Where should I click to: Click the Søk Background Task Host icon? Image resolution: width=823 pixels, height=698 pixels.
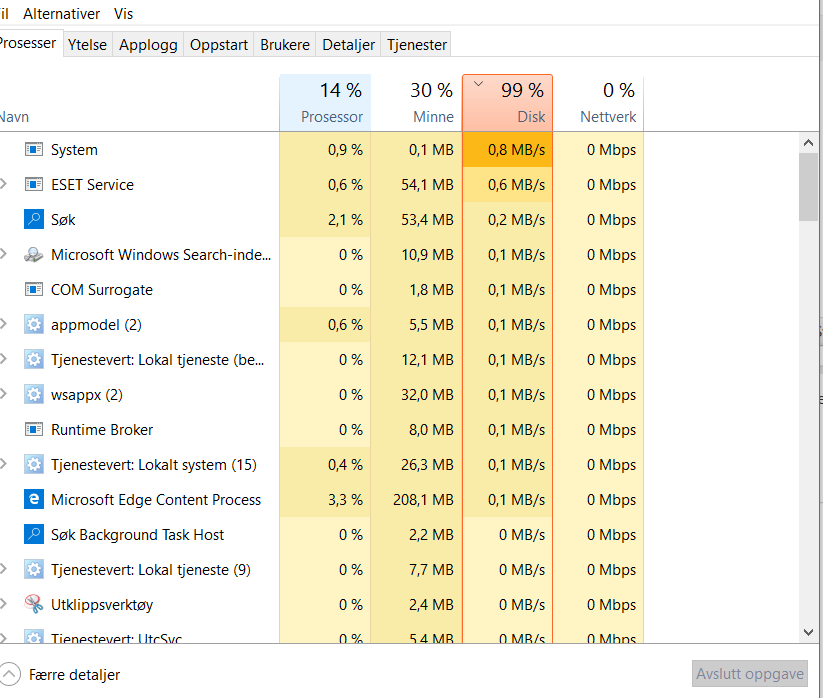[x=34, y=535]
